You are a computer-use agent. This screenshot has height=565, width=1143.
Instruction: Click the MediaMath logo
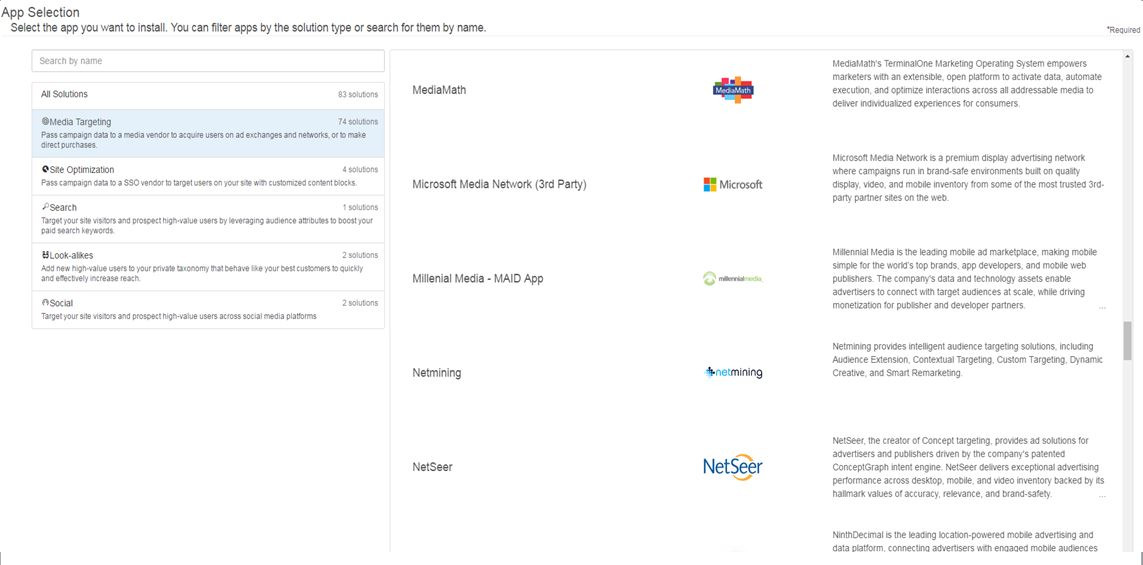click(733, 90)
